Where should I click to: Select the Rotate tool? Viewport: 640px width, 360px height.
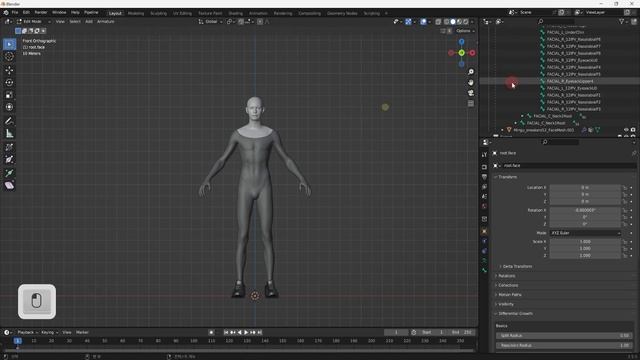[x=9, y=82]
